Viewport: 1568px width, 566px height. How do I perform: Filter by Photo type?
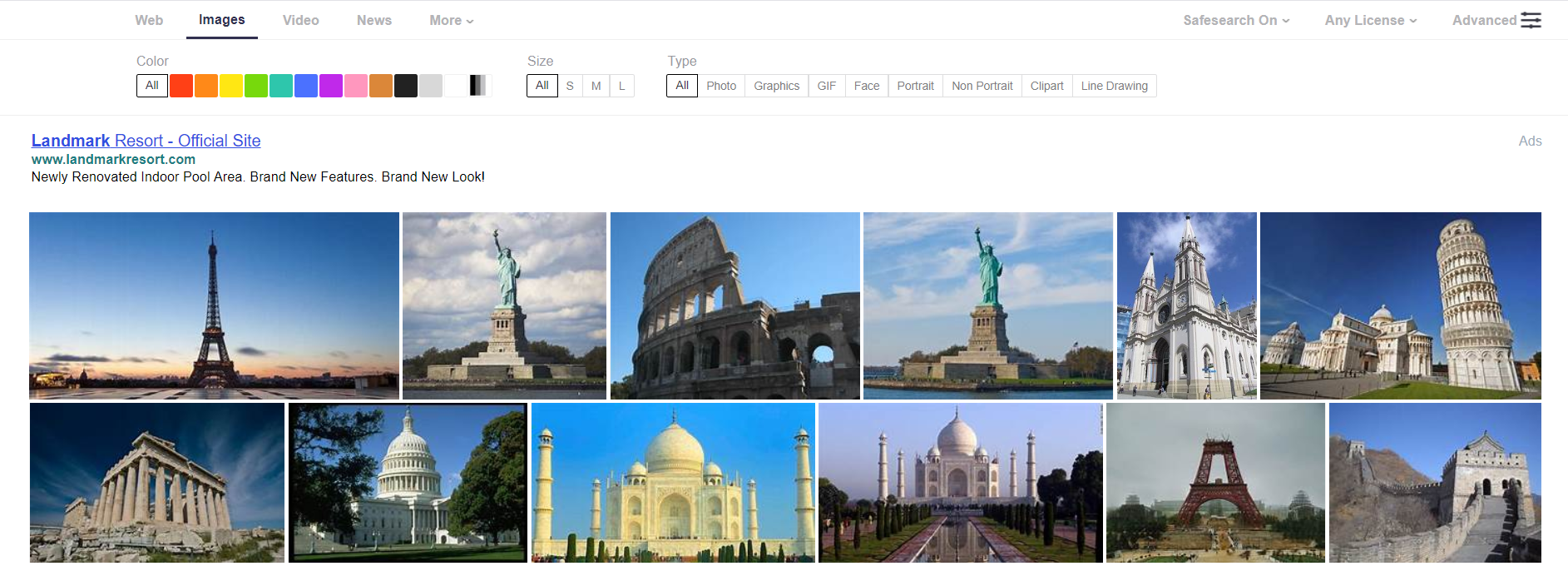click(721, 86)
